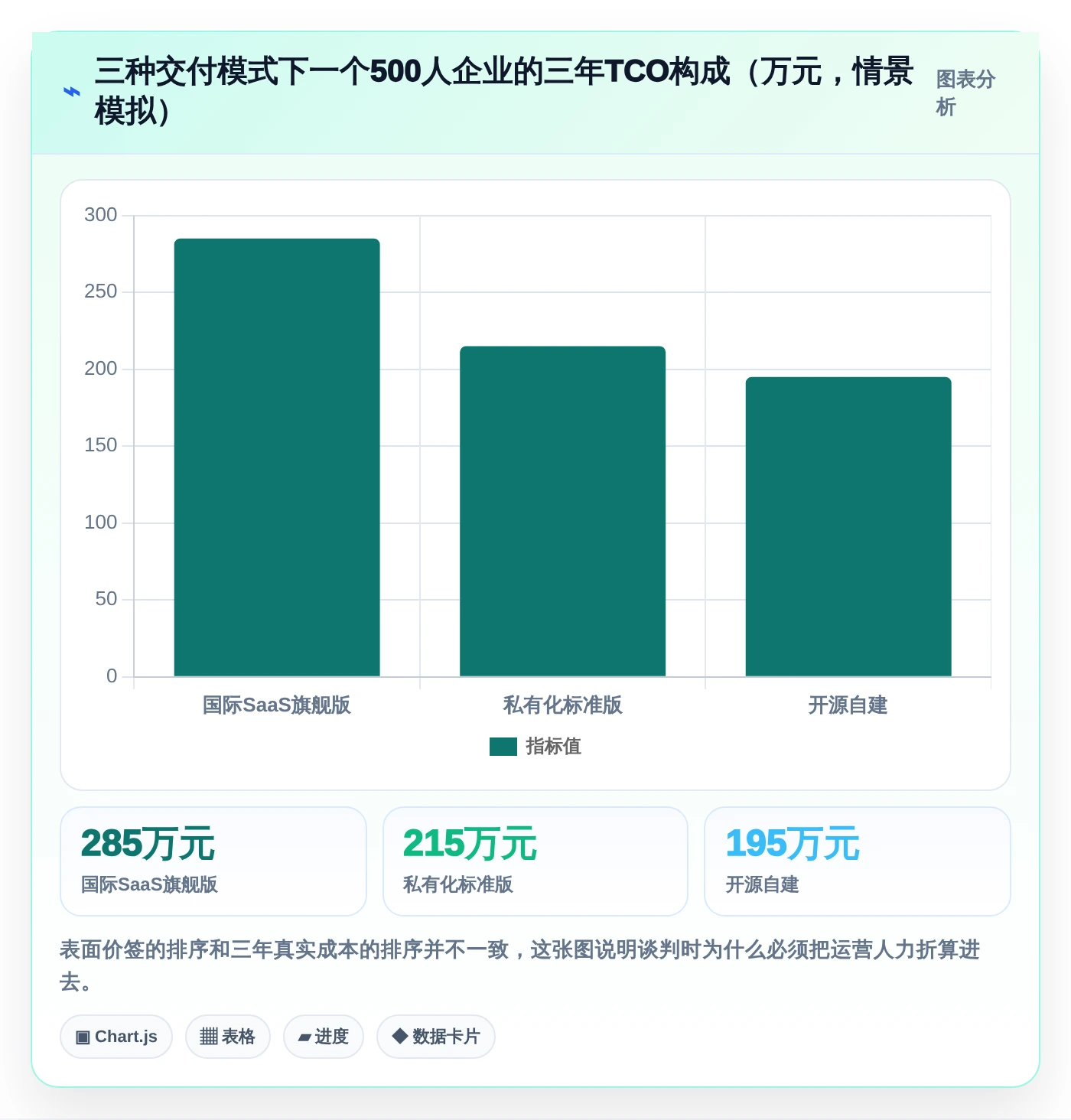Image resolution: width=1071 pixels, height=1120 pixels.
Task: Click the 开源自建 x-axis label
Action: point(848,705)
